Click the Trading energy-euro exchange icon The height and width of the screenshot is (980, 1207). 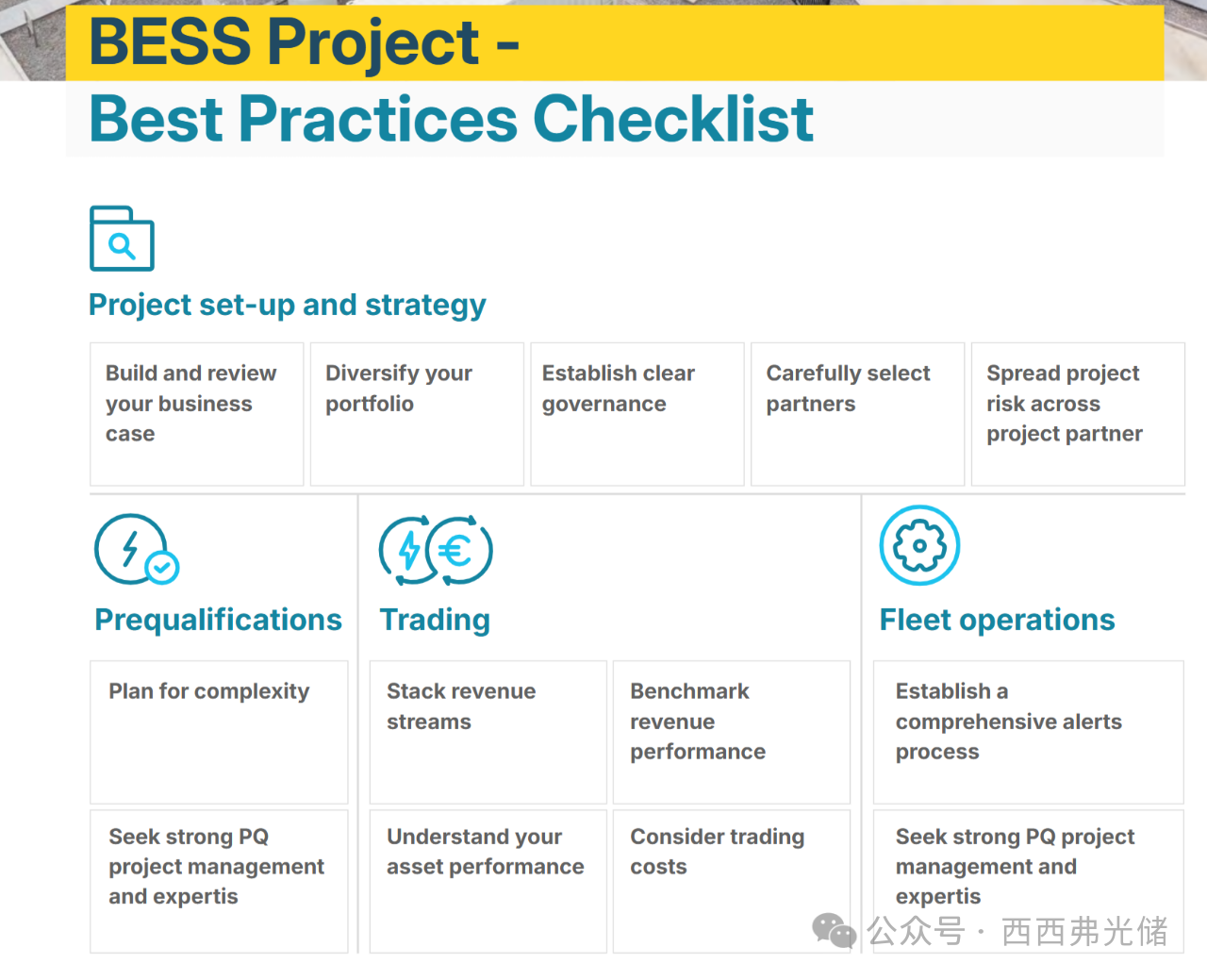pos(436,550)
